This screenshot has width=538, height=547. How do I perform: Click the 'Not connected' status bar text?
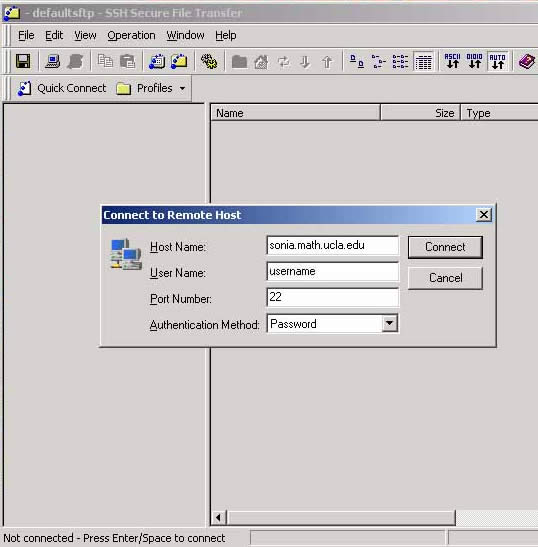point(114,538)
